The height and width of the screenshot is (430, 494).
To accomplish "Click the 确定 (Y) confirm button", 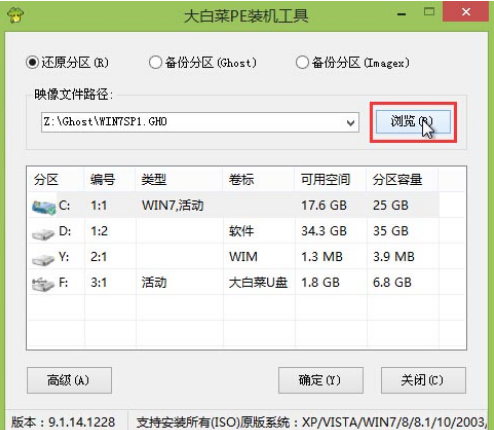I will tap(321, 380).
